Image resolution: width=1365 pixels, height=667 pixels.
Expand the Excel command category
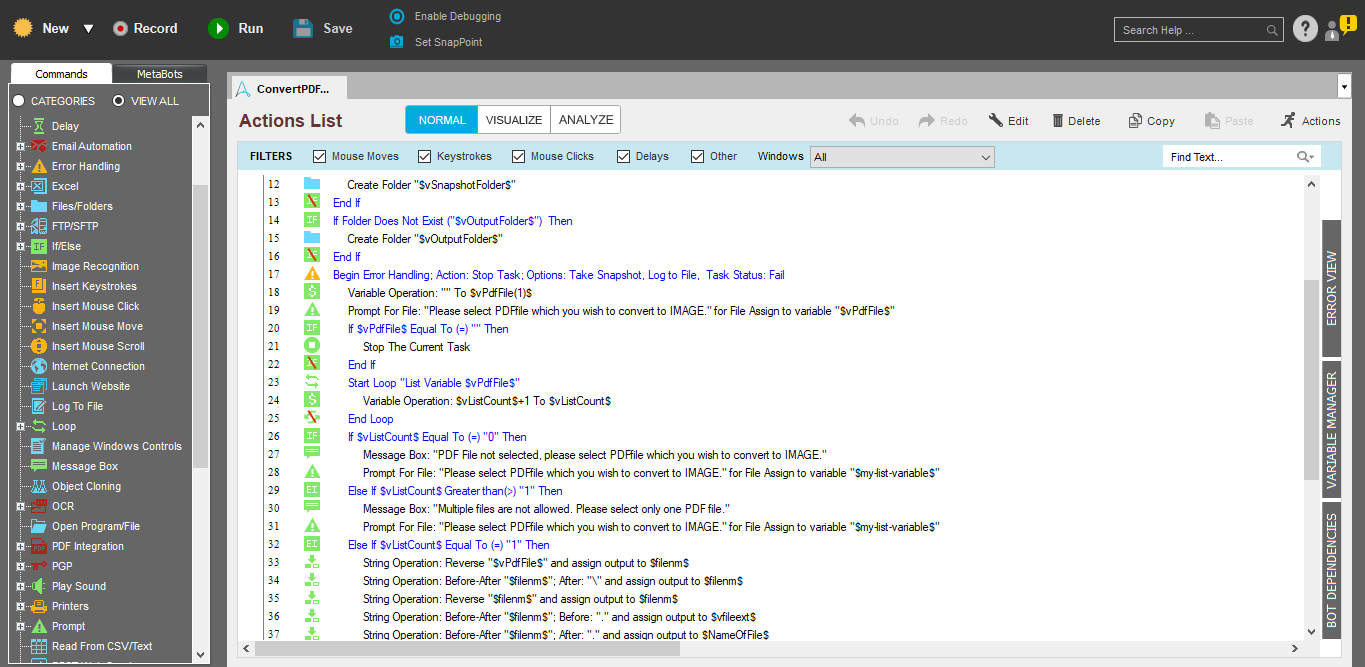tap(20, 187)
